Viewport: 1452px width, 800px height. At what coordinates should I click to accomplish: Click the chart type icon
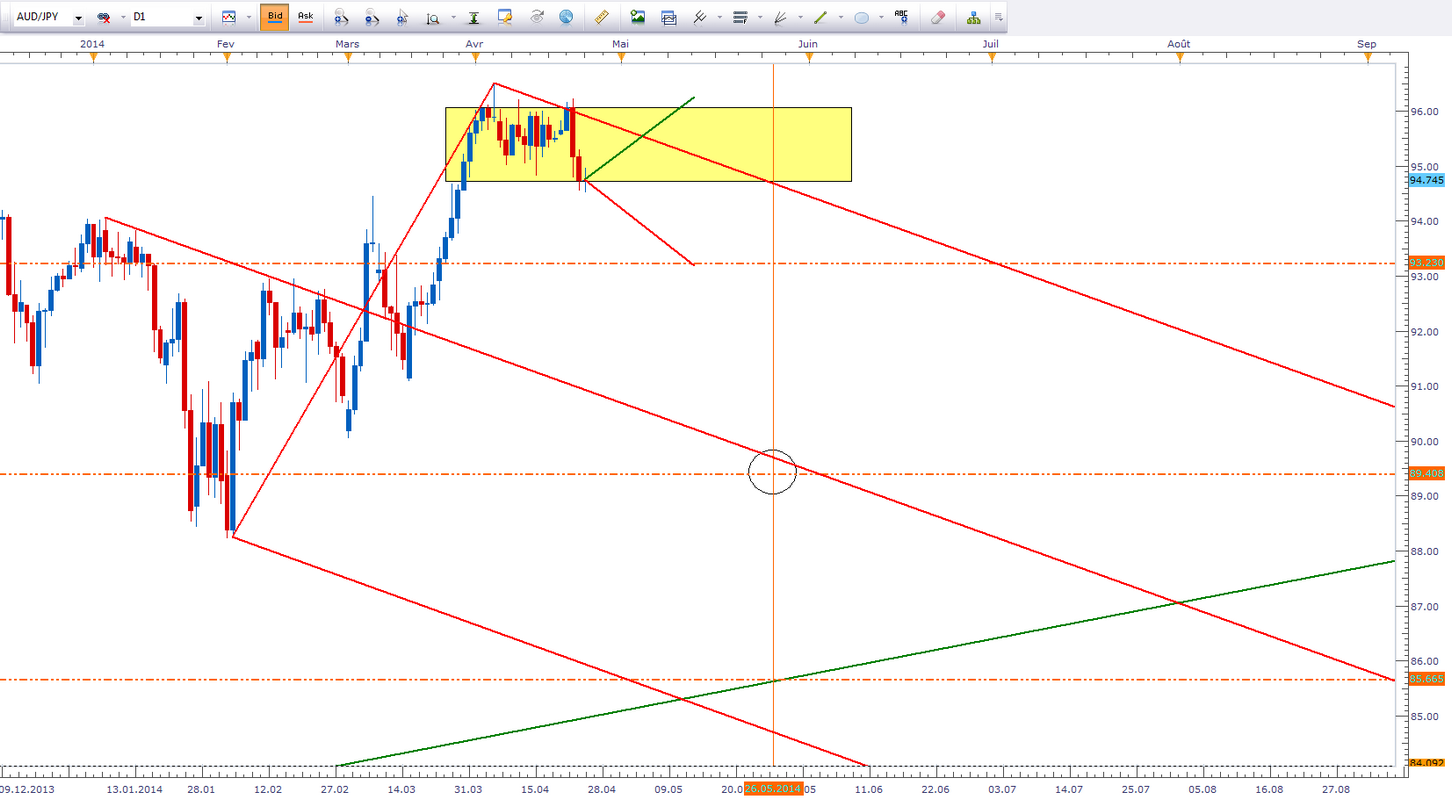click(x=229, y=17)
